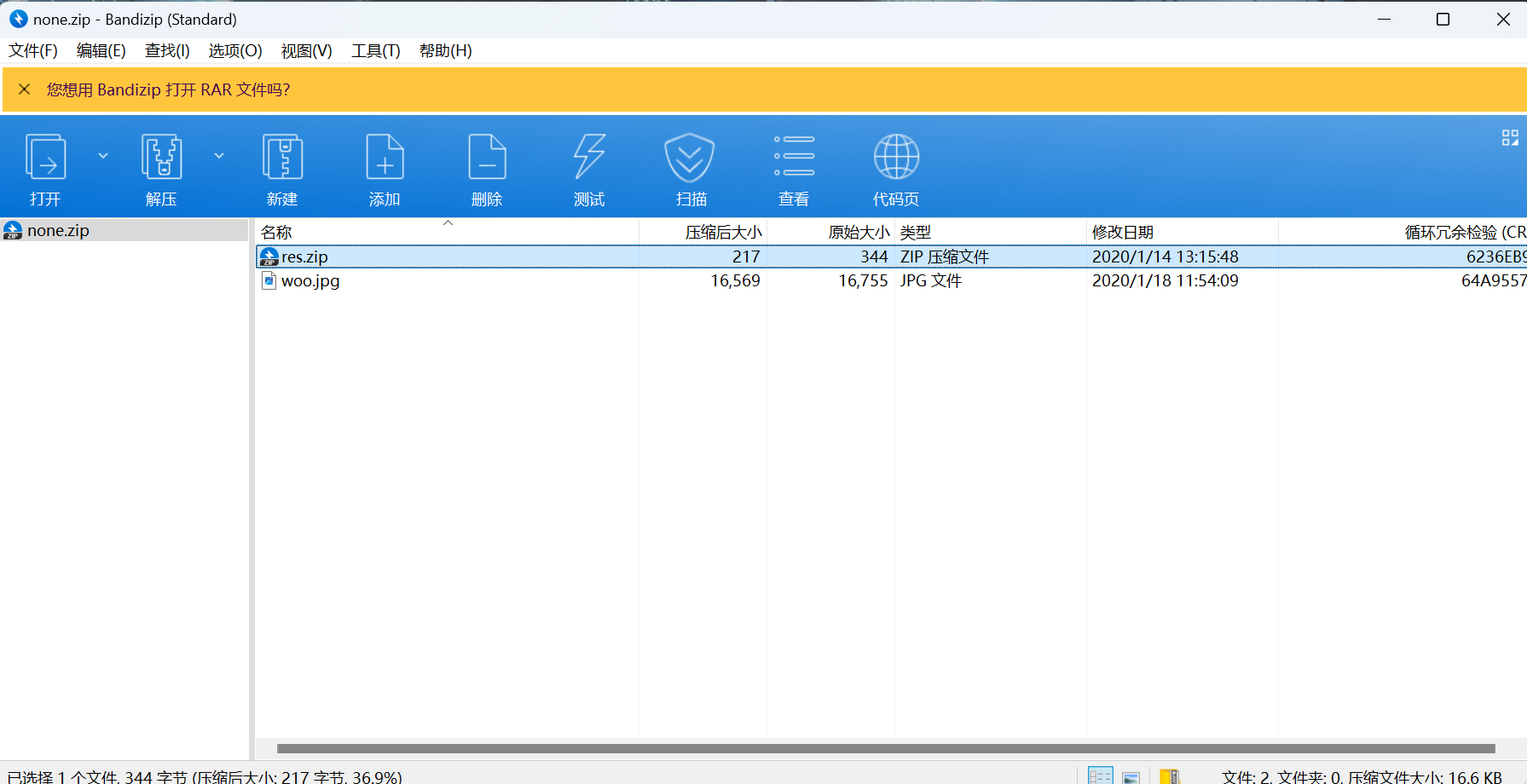Click the 删除 (Delete) toolbar icon

[487, 157]
